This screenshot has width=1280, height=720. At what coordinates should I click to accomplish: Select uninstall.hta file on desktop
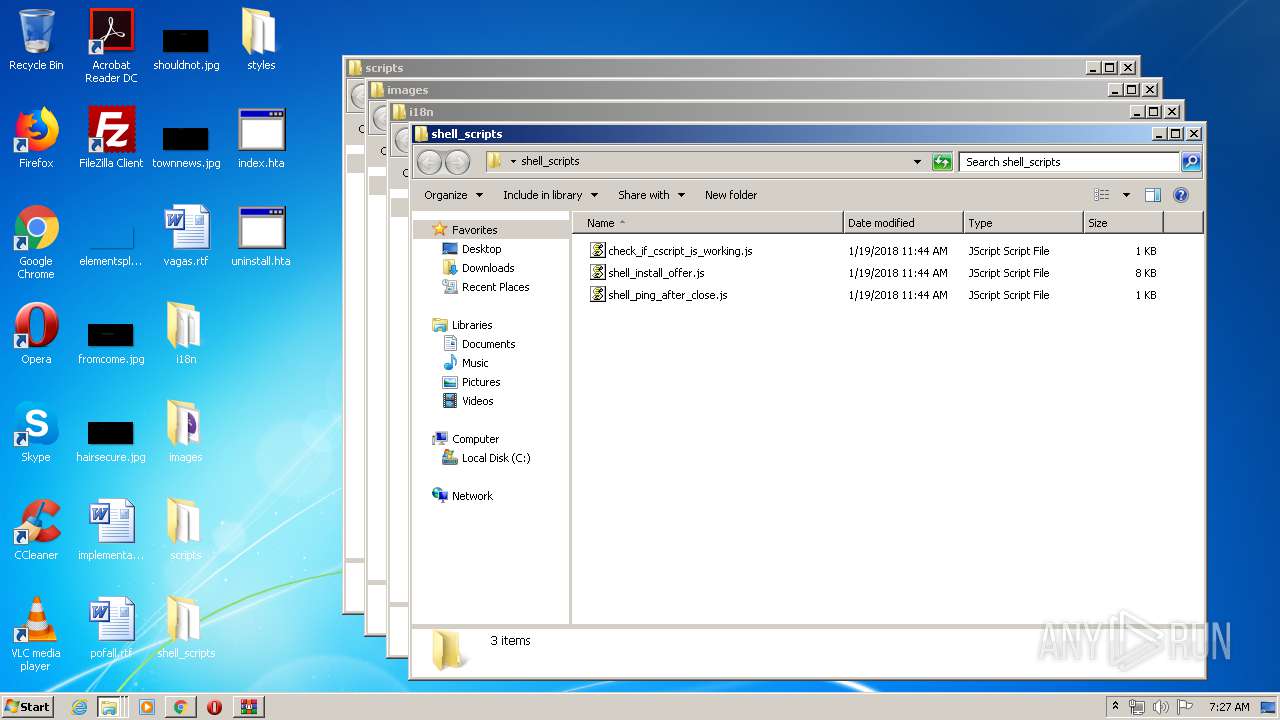(261, 236)
